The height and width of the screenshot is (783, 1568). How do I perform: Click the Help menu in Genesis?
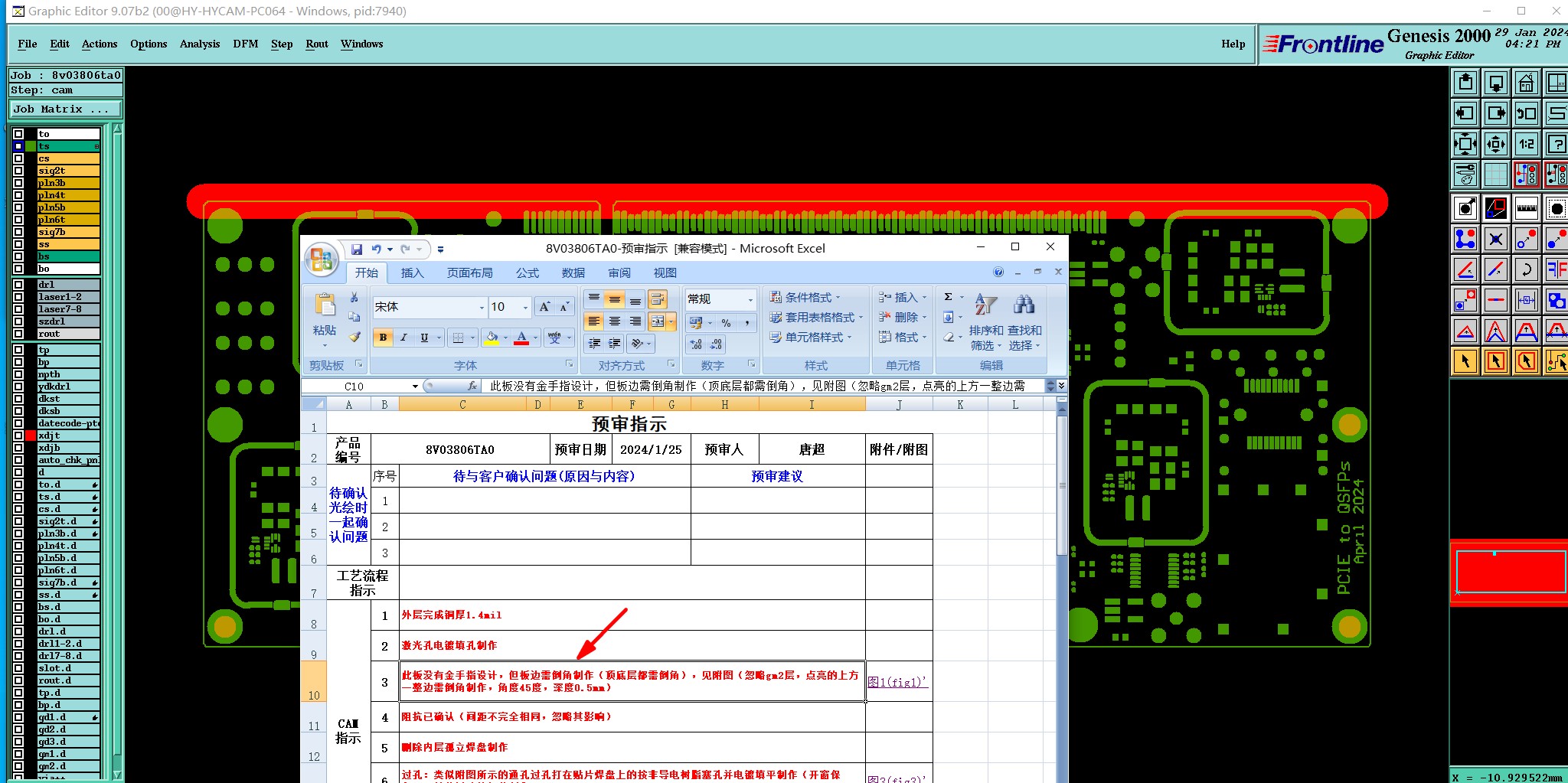pos(1233,44)
